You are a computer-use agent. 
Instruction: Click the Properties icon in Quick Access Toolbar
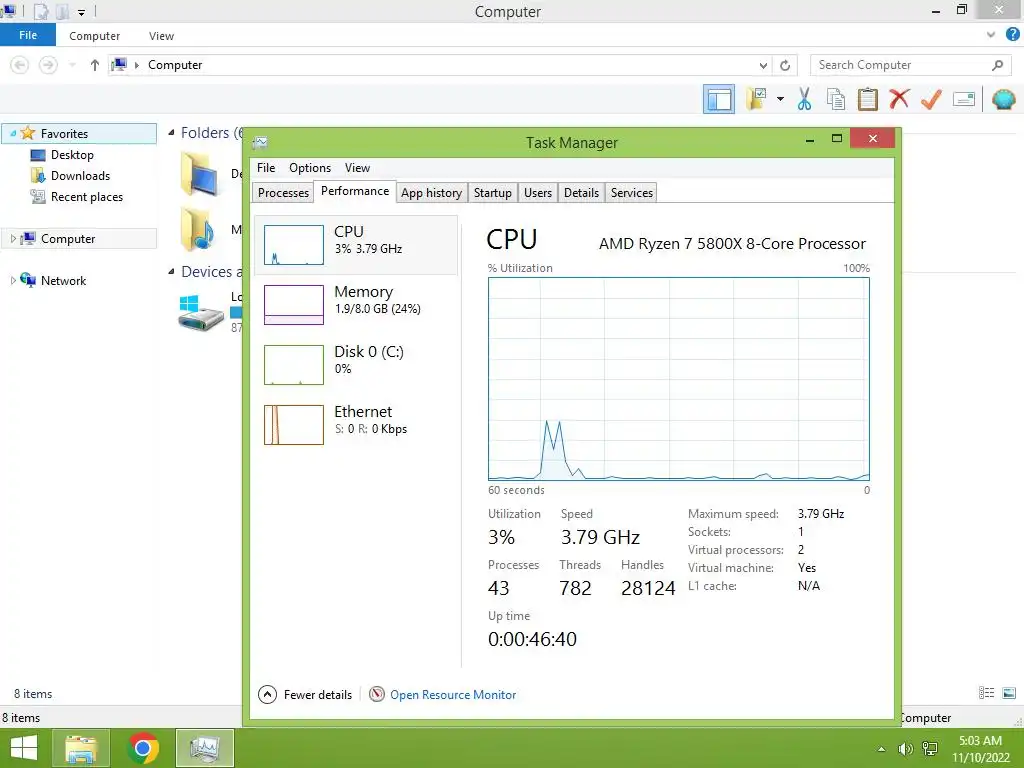point(40,11)
